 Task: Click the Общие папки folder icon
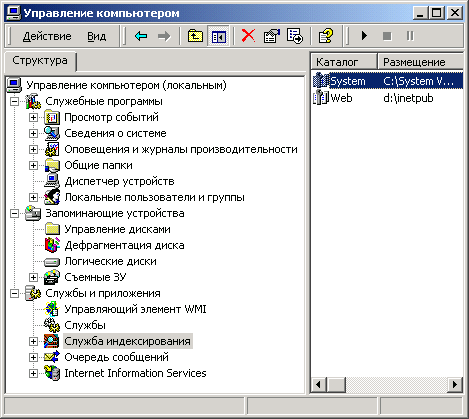[x=52, y=165]
